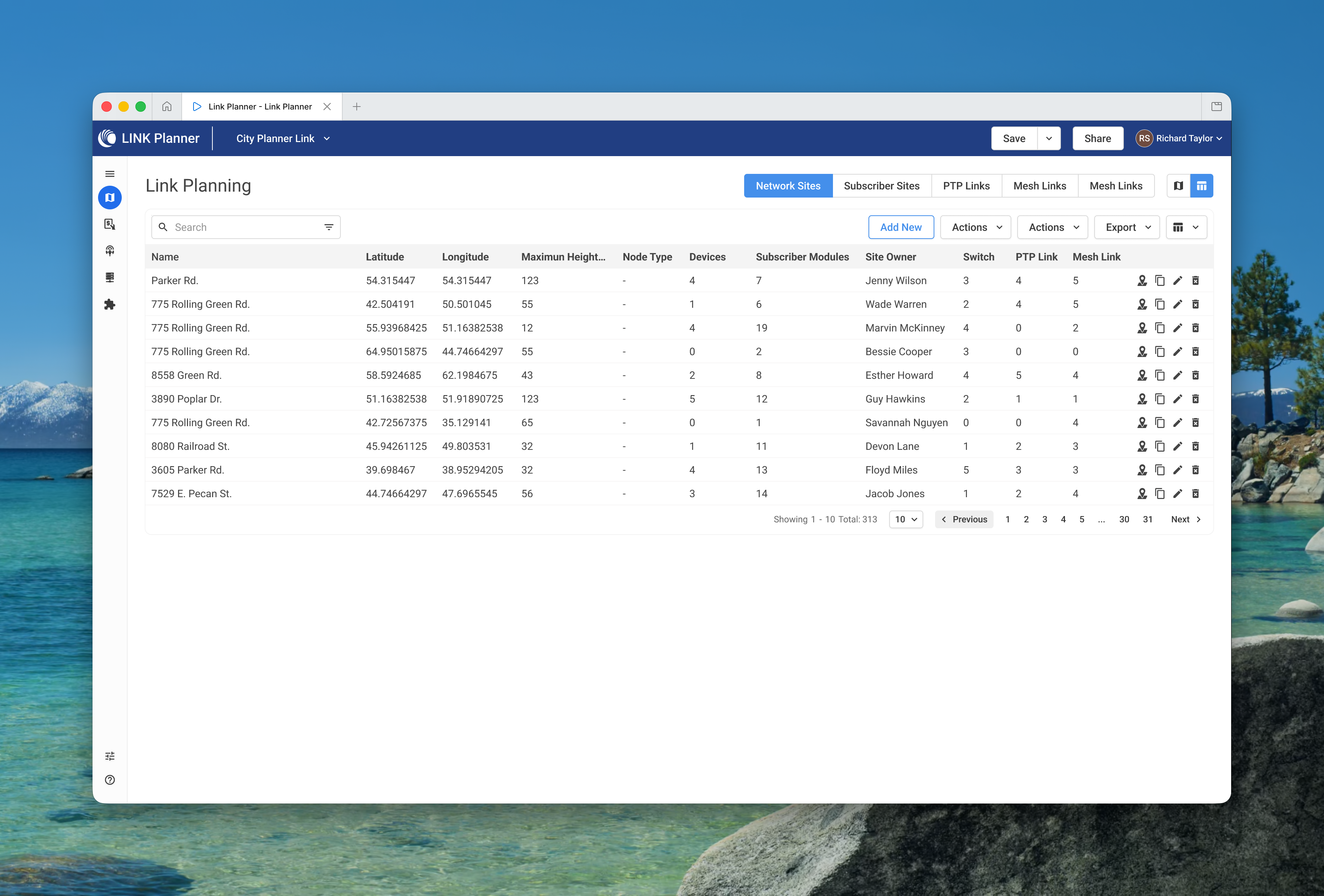This screenshot has width=1324, height=896.
Task: Copy the 3890 Poplar Dr. row
Action: coord(1159,399)
